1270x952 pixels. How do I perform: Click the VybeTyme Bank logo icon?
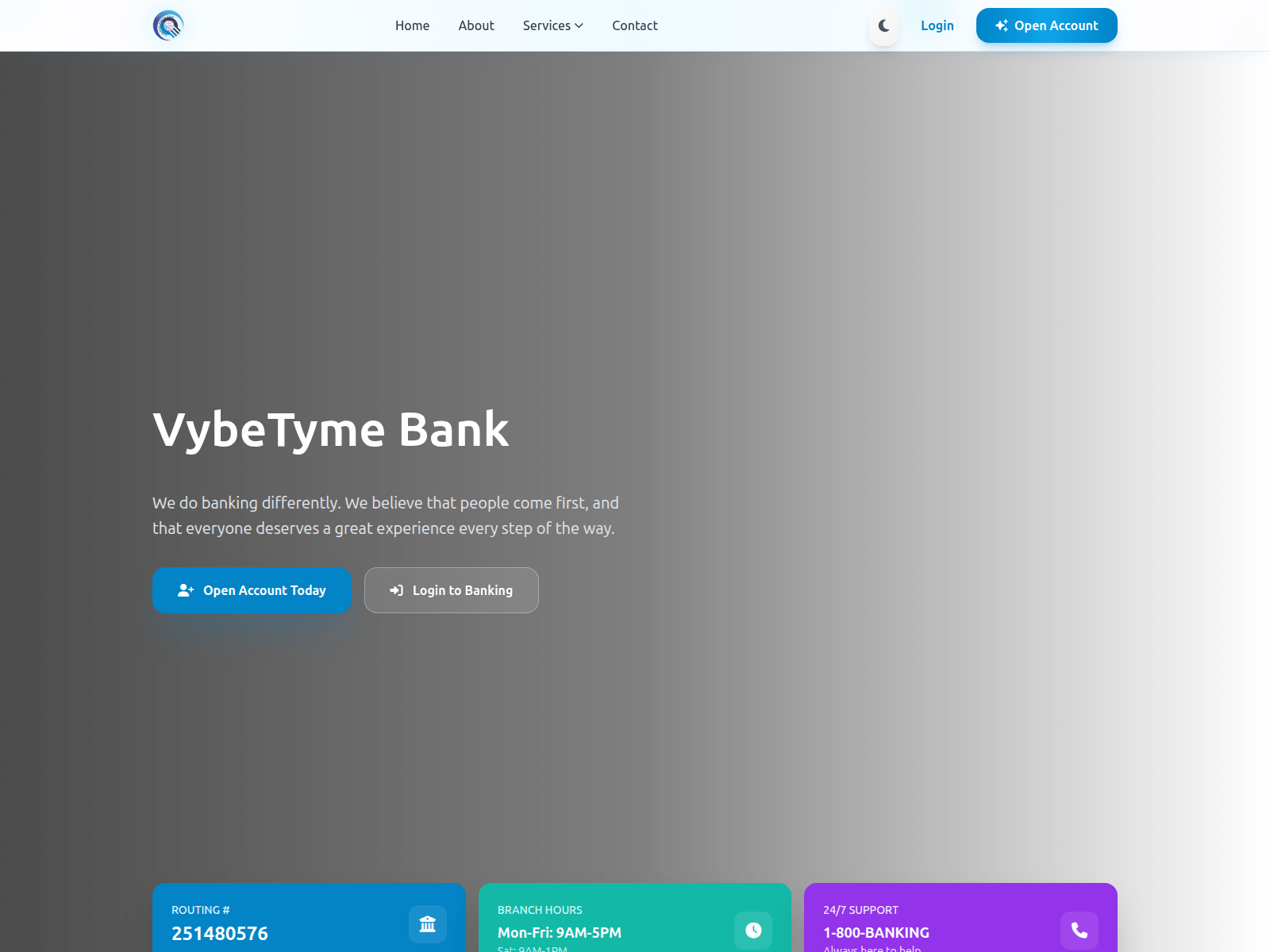click(x=168, y=25)
